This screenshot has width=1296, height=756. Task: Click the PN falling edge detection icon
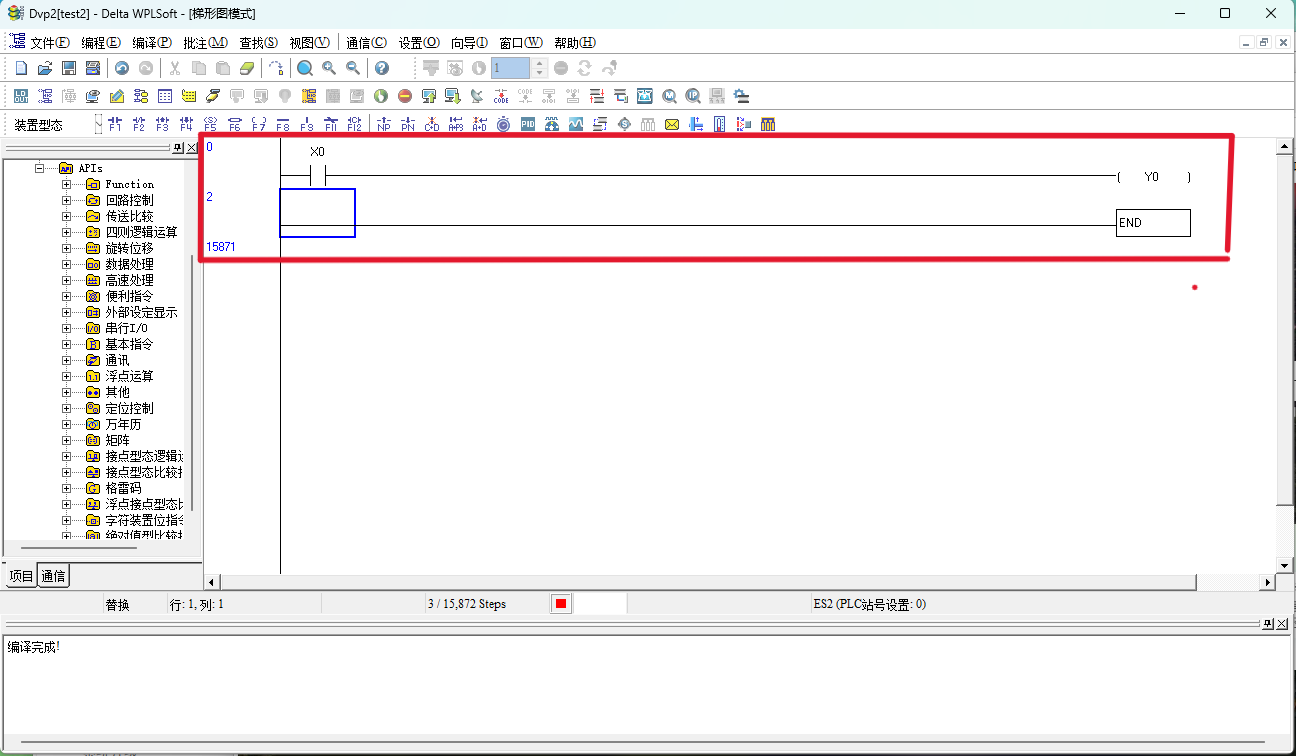tap(408, 124)
